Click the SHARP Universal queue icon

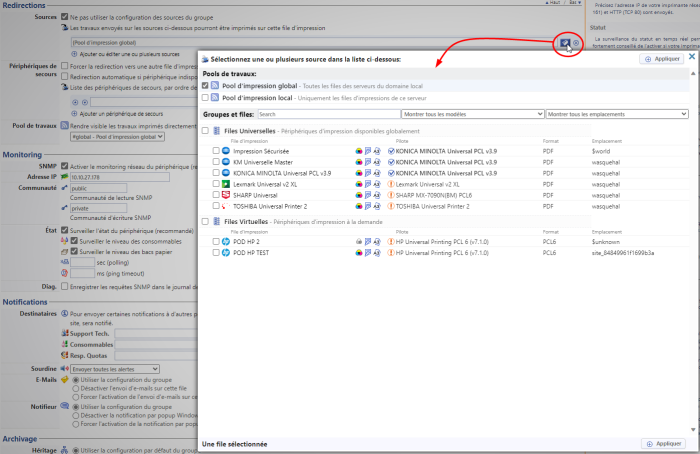tap(226, 194)
